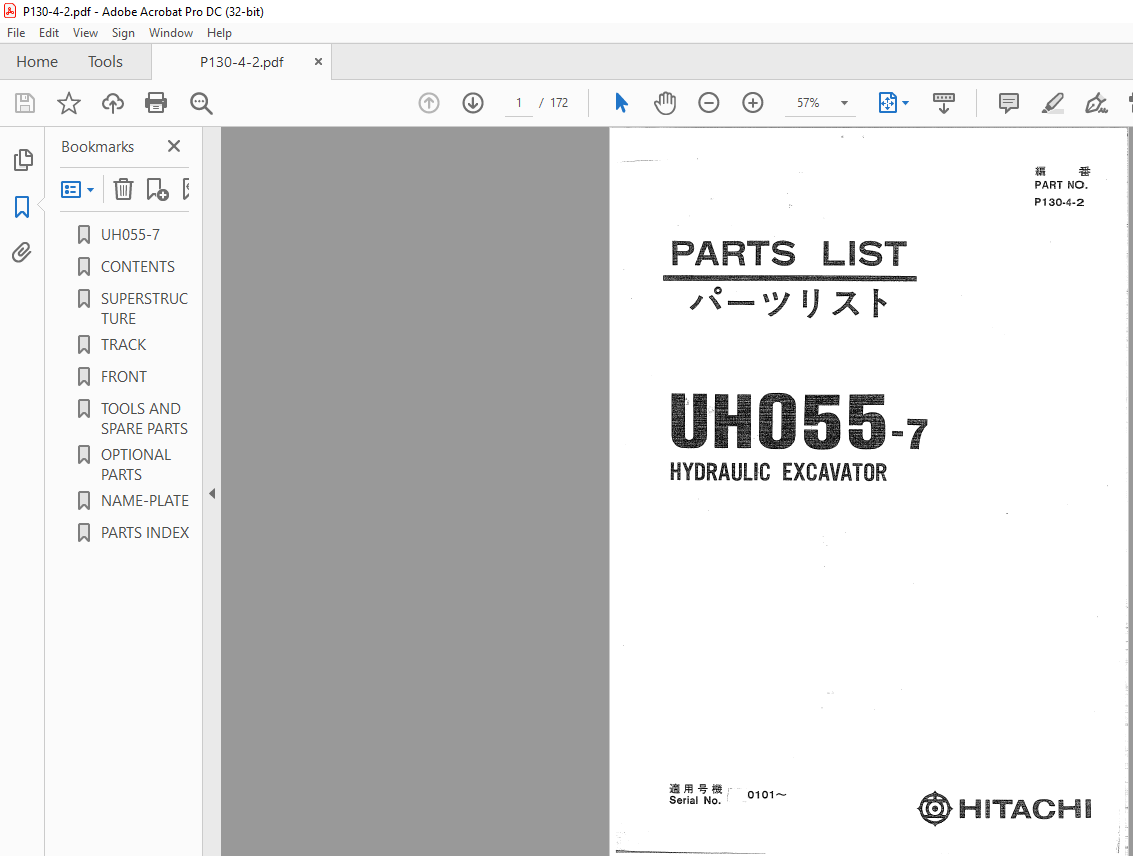Viewport: 1133px width, 856px height.
Task: Open the Sign document pen icon
Action: coord(1096,103)
